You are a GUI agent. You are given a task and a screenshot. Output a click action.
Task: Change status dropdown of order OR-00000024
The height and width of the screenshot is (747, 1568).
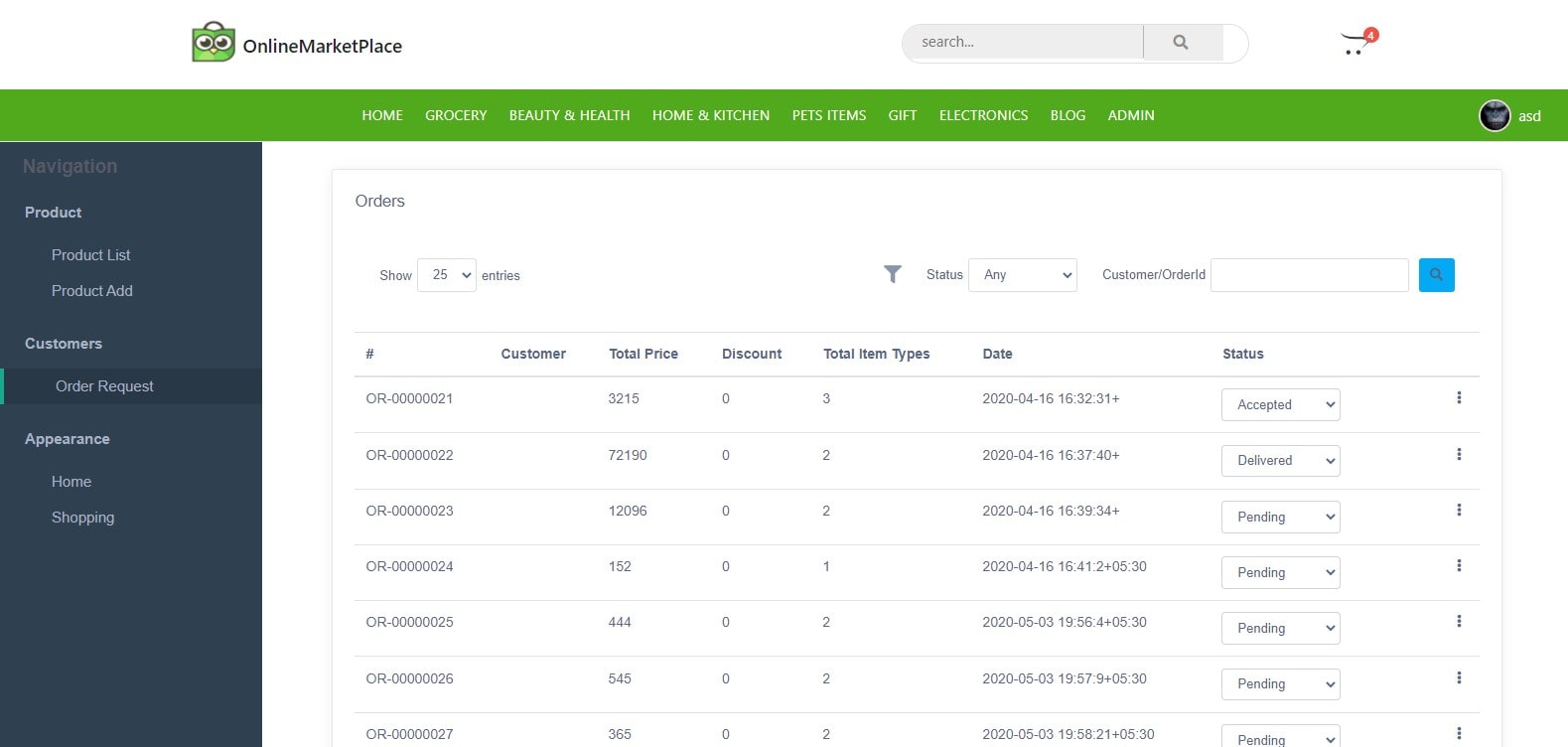coord(1281,573)
